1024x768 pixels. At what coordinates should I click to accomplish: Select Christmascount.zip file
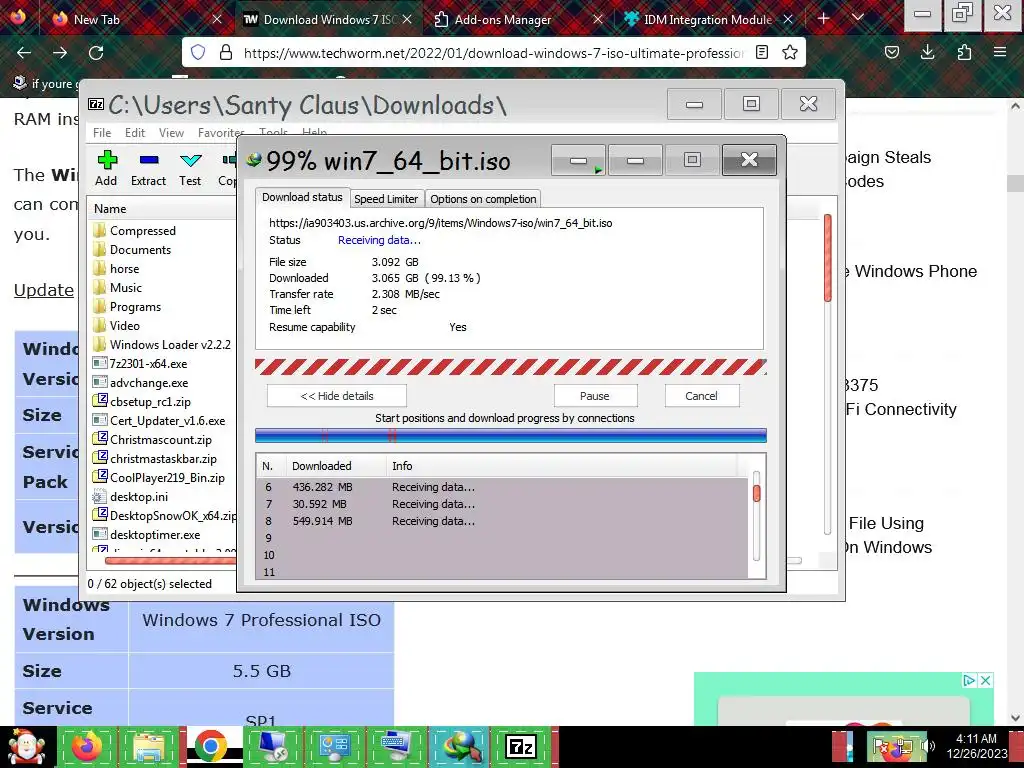(161, 440)
